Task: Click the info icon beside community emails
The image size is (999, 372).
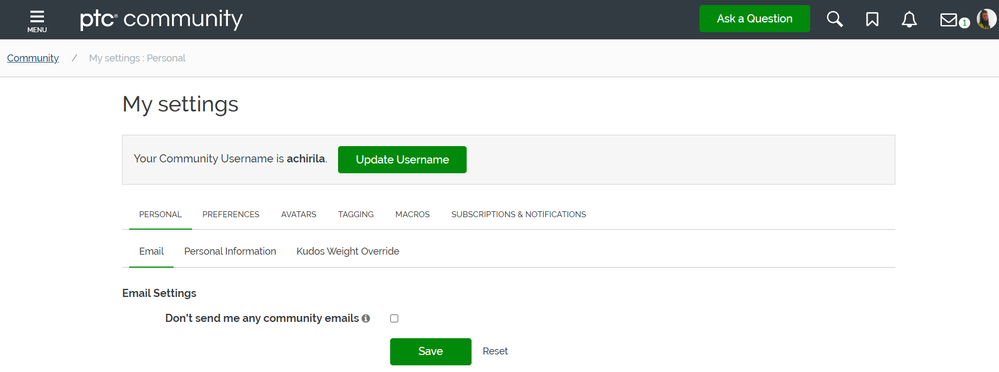Action: pyautogui.click(x=366, y=318)
